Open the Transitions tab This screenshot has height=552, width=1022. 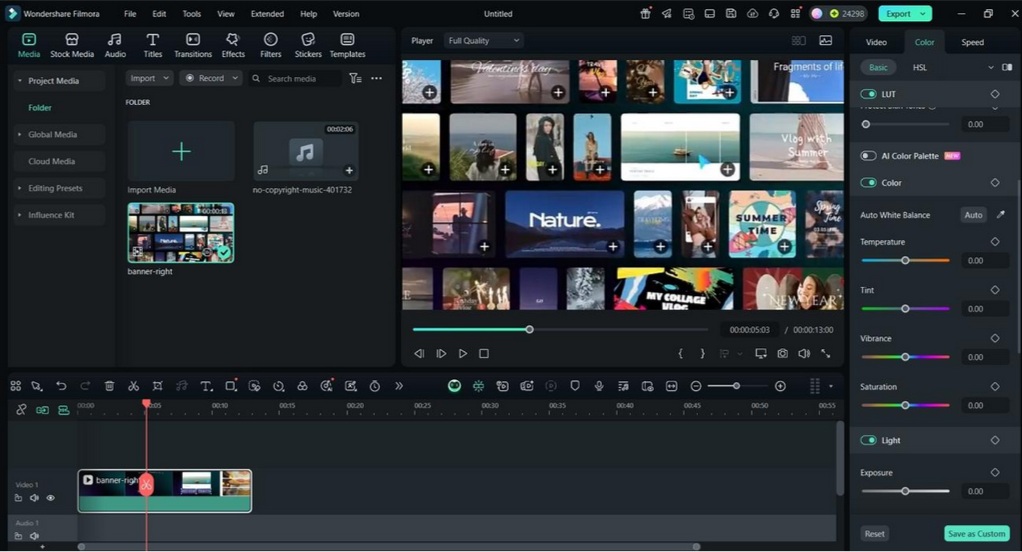(x=193, y=46)
